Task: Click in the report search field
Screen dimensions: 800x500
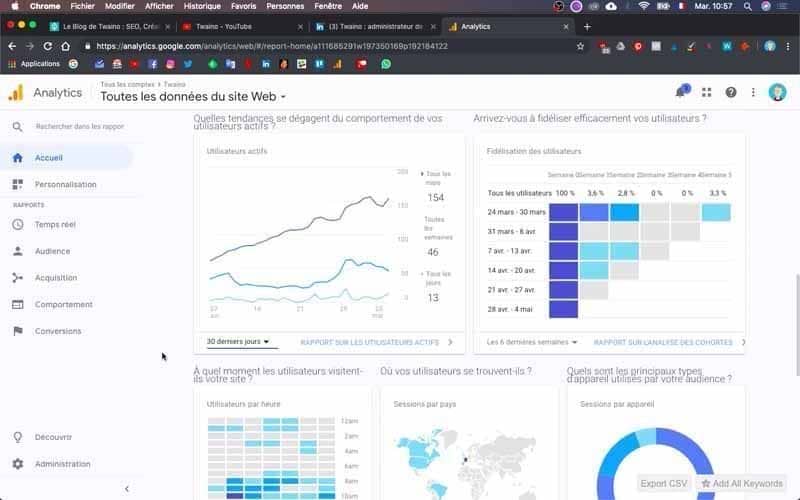Action: (x=80, y=126)
